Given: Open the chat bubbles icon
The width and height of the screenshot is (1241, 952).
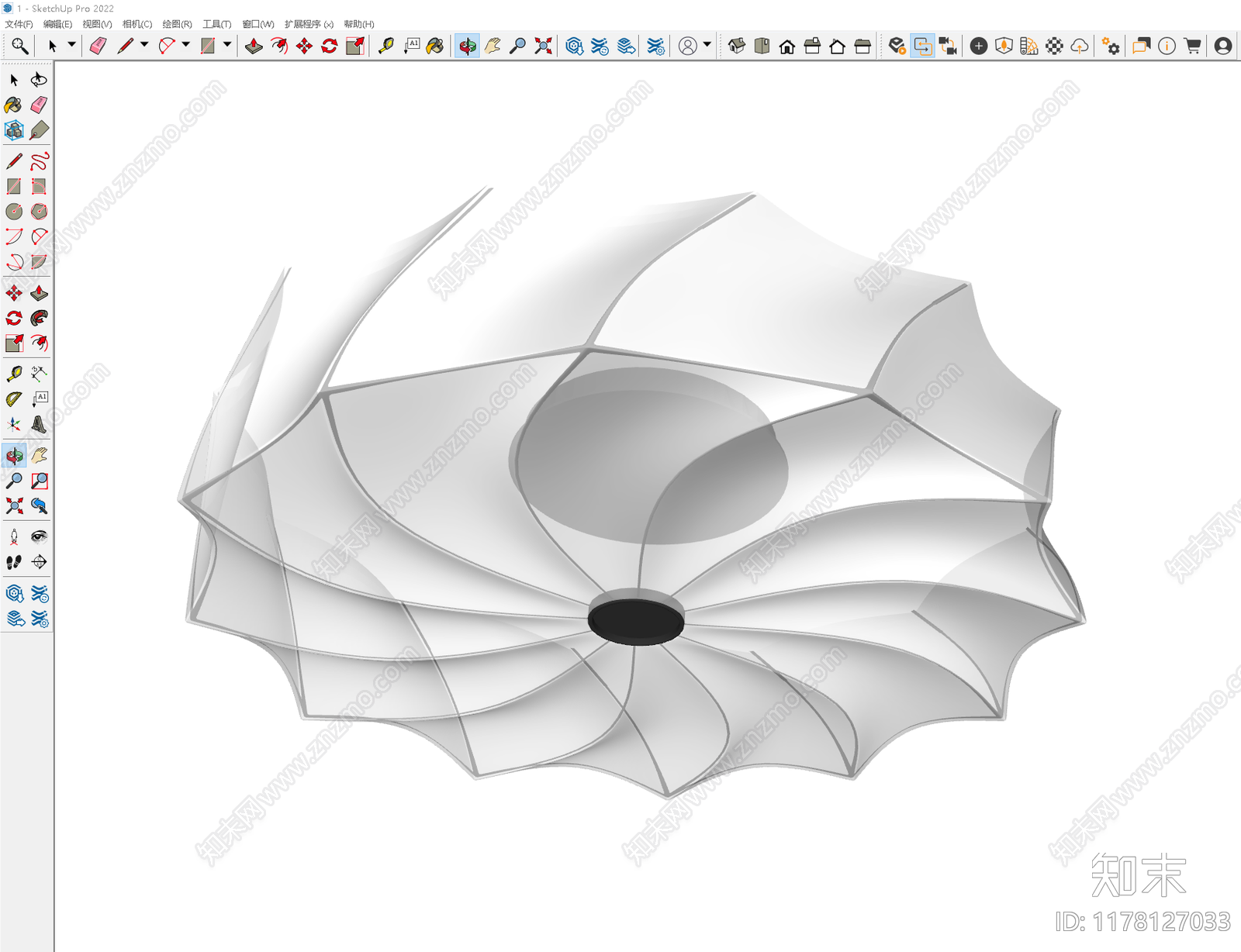Looking at the screenshot, I should (x=1141, y=46).
